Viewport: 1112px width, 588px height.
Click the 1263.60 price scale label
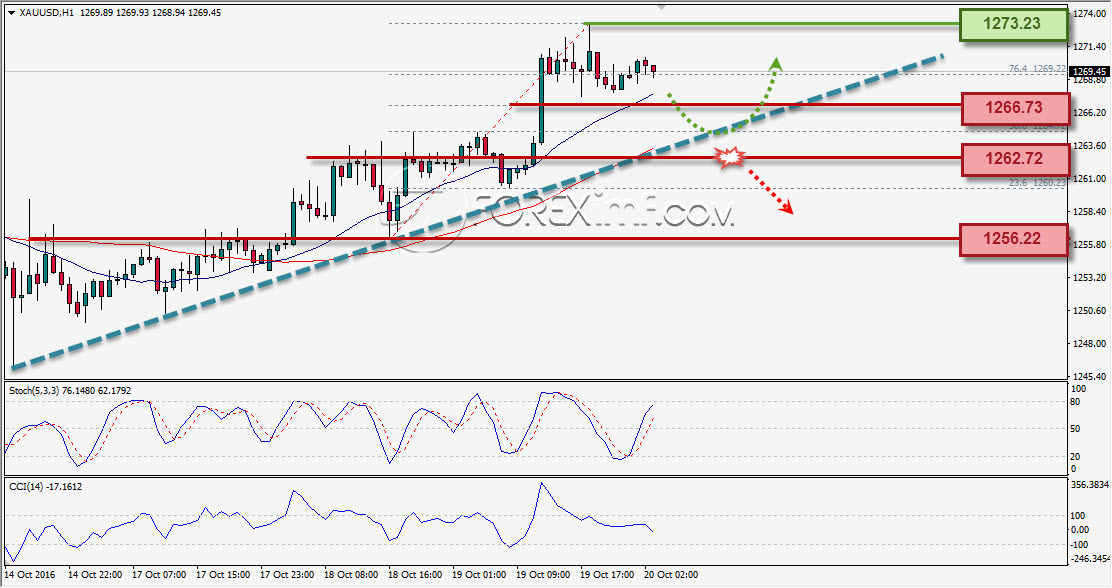(x=1090, y=145)
